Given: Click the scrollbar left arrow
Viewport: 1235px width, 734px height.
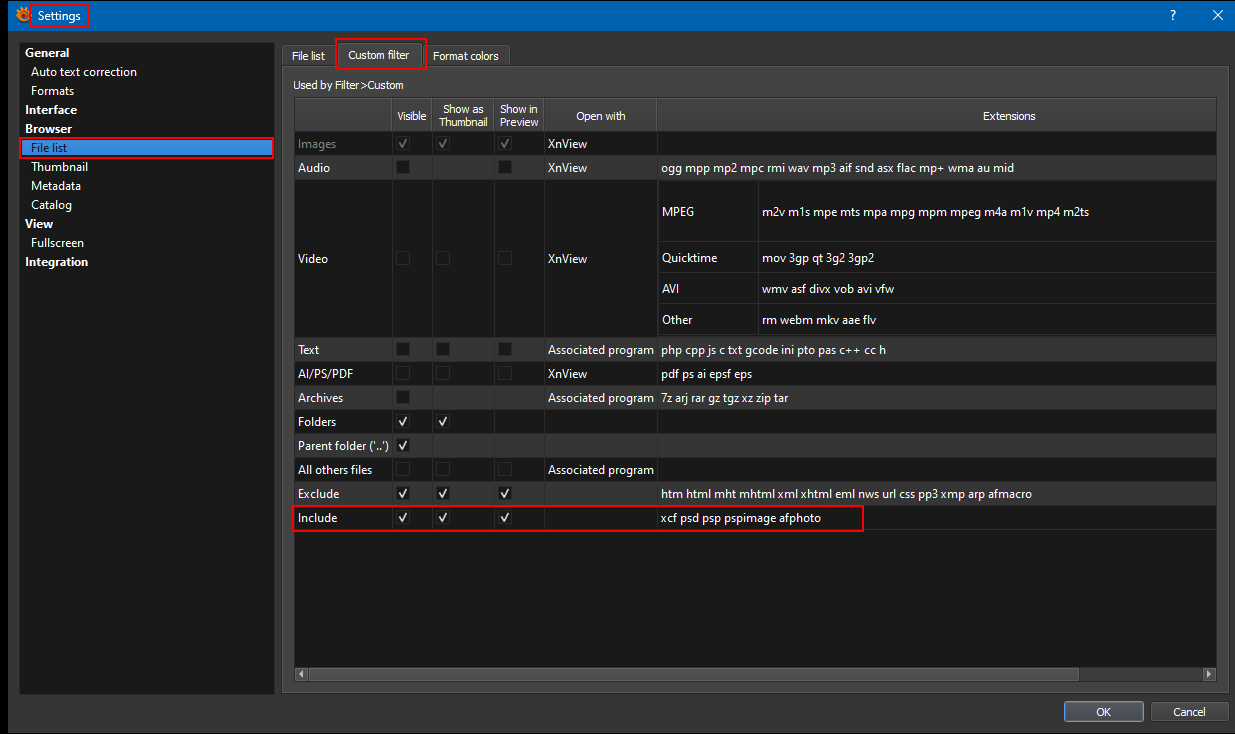Looking at the screenshot, I should 302,674.
